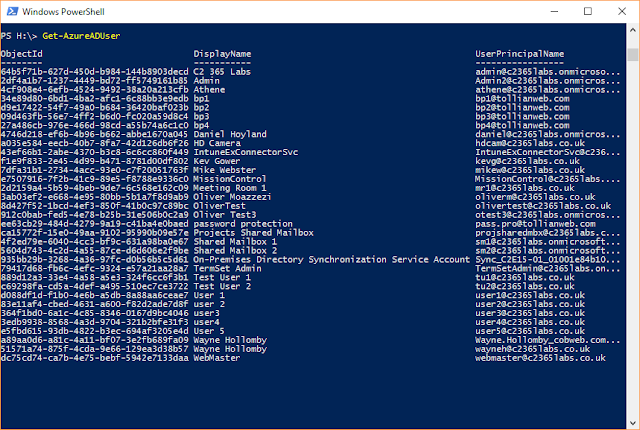Click display name 'bp4'
640x430 pixels.
point(201,126)
